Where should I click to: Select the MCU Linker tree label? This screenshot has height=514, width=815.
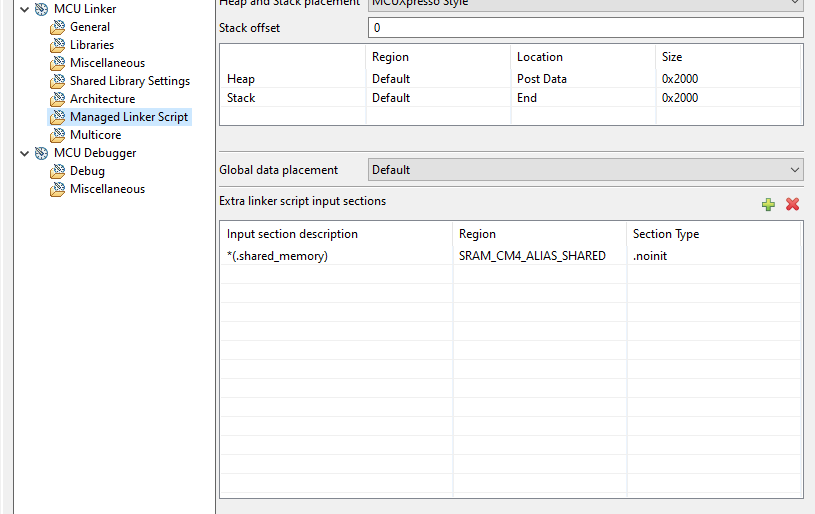[85, 9]
